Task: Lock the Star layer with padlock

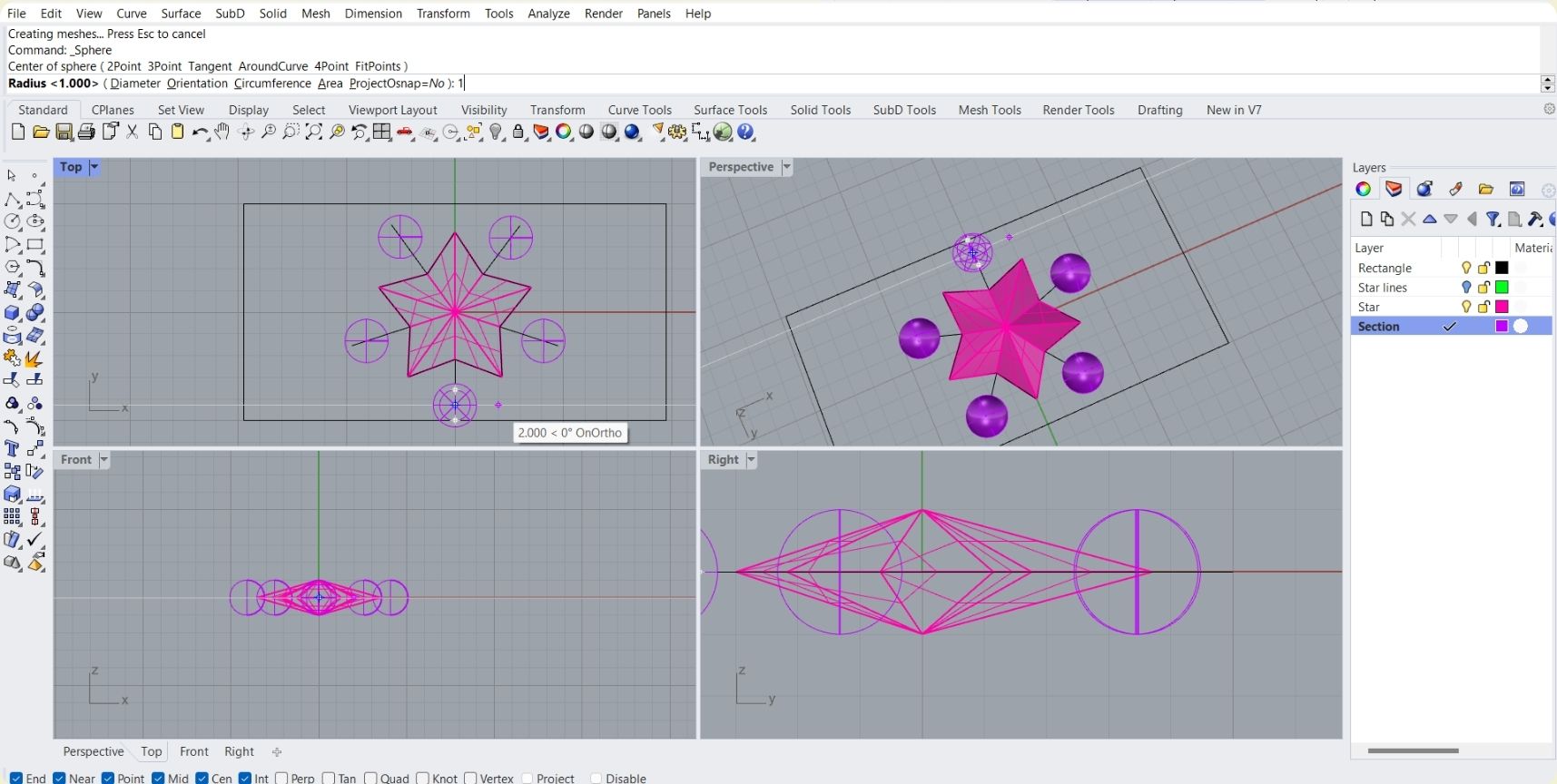Action: click(1483, 307)
